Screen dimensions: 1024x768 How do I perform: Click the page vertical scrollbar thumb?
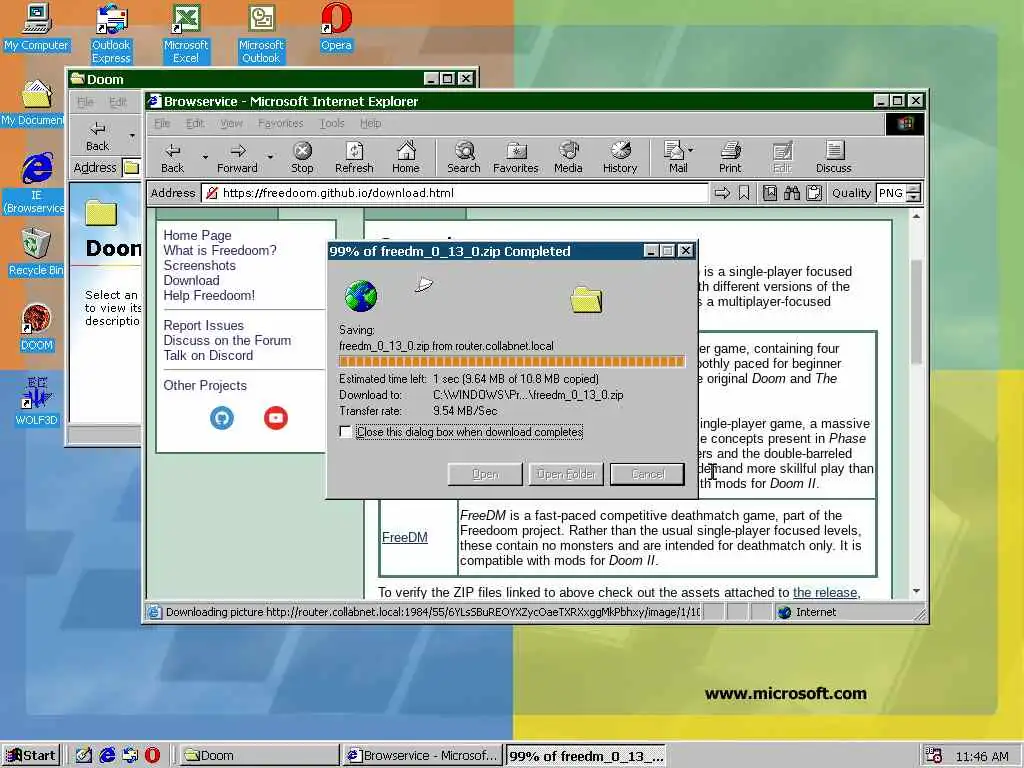[x=916, y=312]
